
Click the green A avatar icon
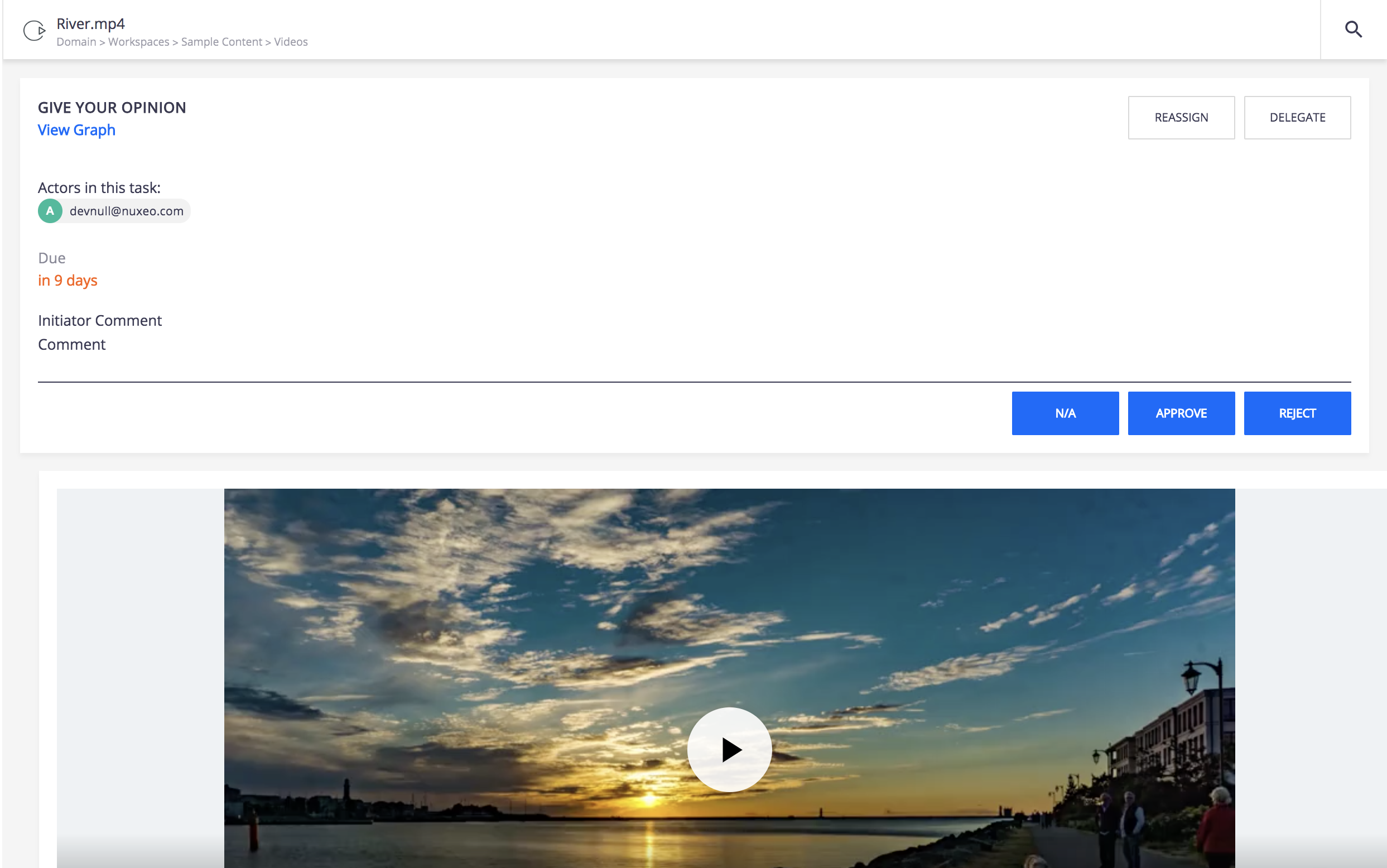coord(50,211)
